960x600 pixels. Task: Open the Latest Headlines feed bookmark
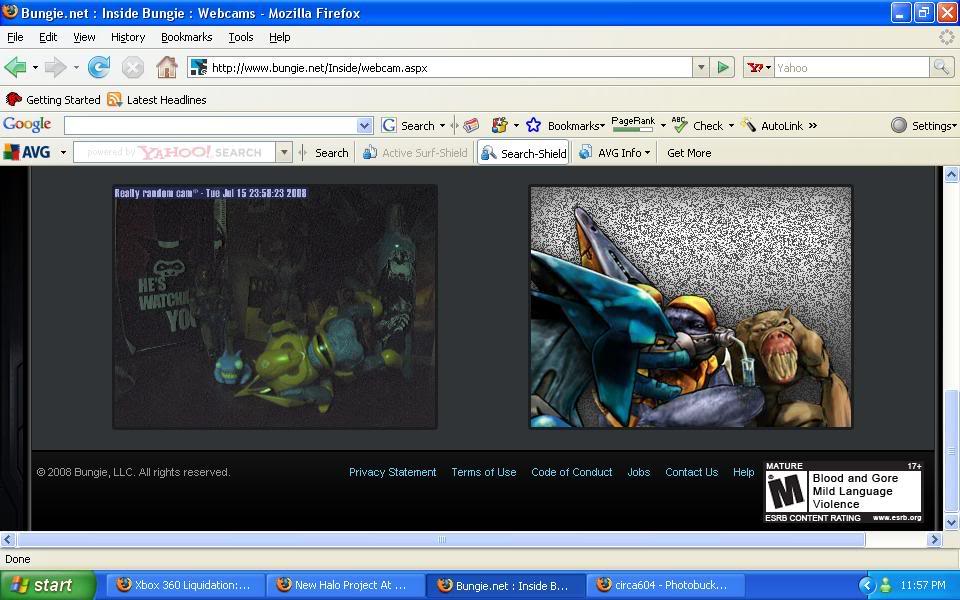coord(157,100)
